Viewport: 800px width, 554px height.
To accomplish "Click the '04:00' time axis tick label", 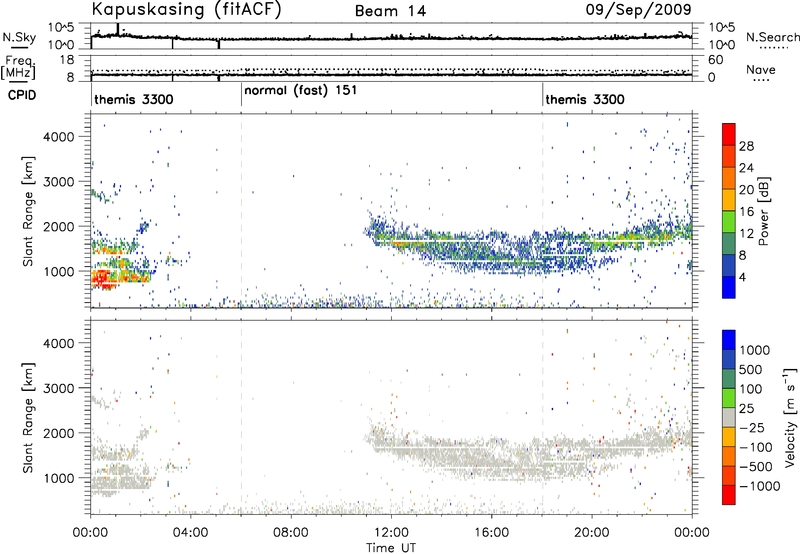I will click(x=191, y=533).
